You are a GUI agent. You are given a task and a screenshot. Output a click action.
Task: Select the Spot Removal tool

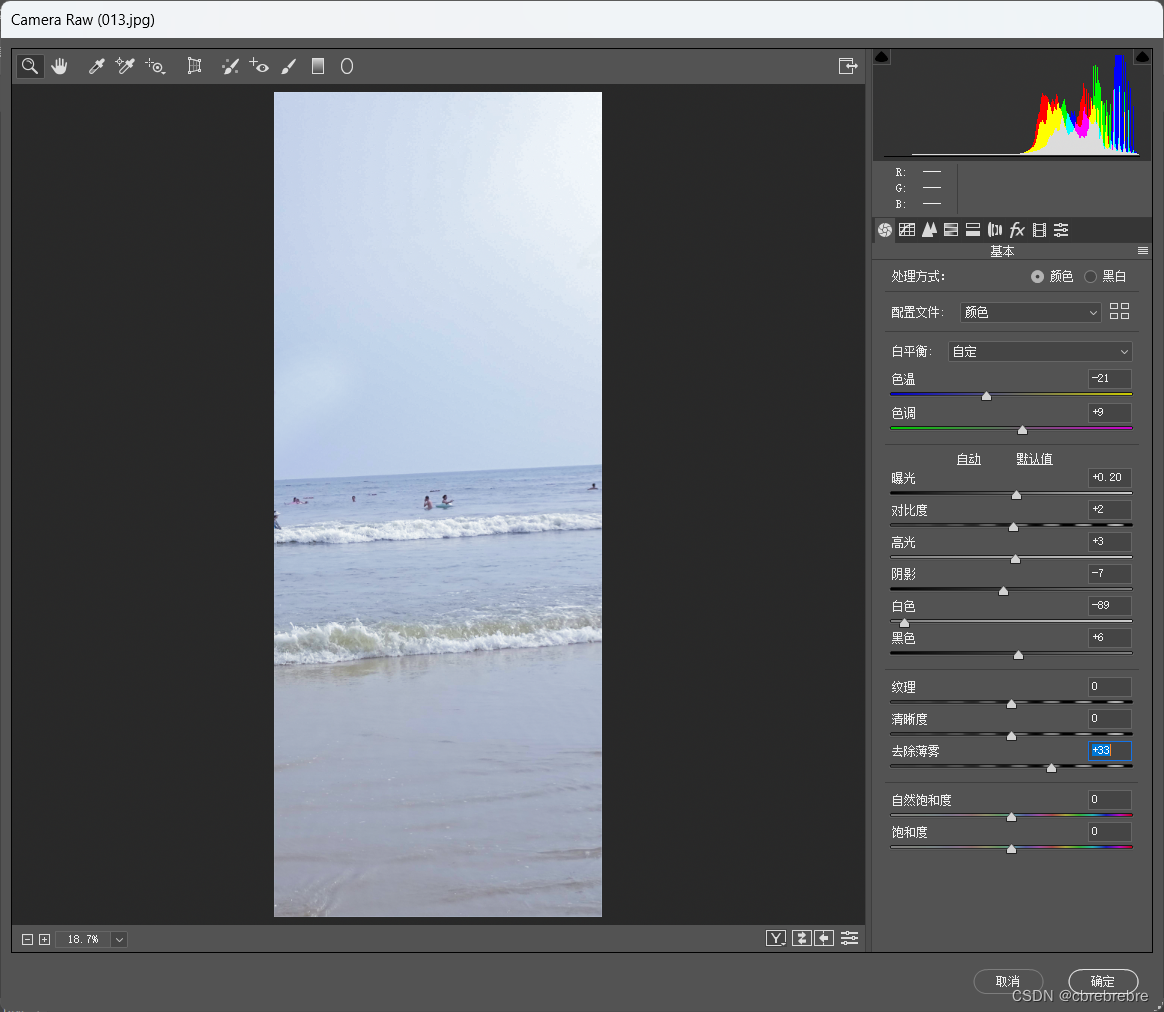(x=230, y=66)
